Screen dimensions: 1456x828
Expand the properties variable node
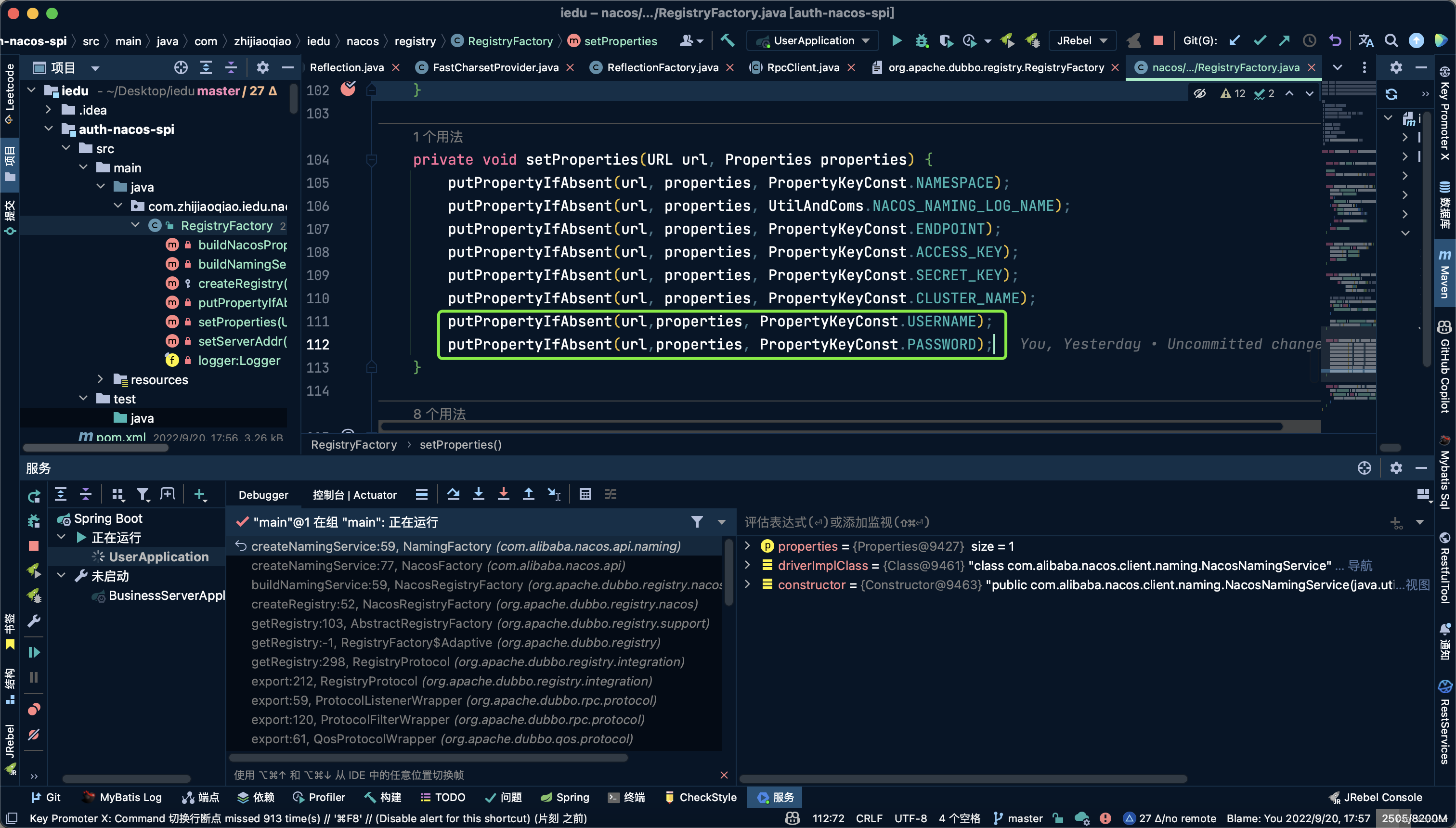[747, 546]
